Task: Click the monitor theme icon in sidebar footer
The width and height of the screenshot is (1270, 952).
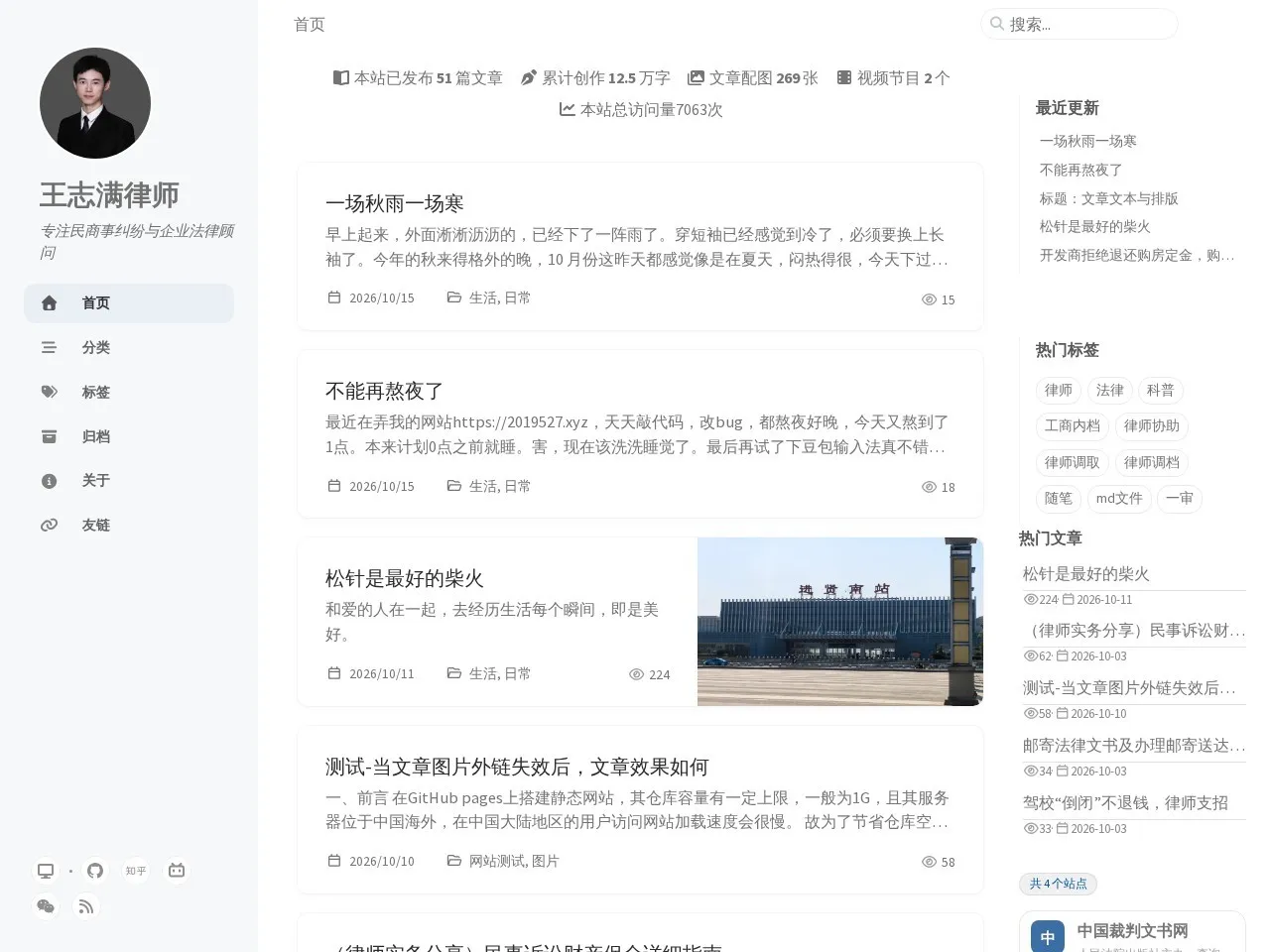Action: [46, 871]
